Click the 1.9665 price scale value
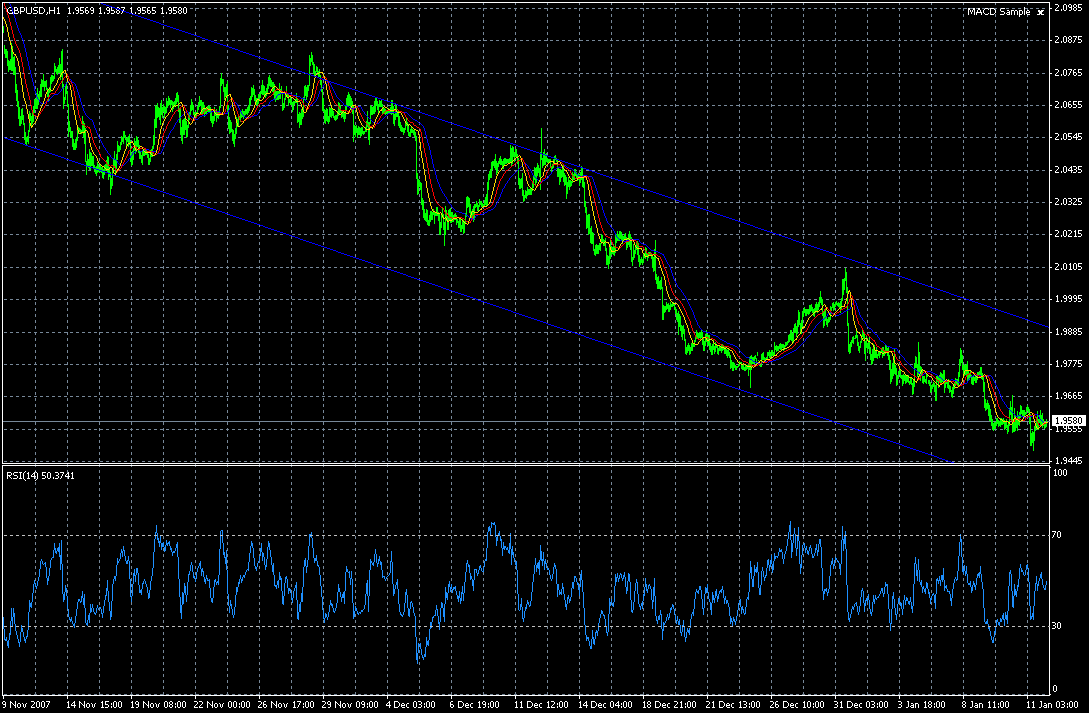1089x713 pixels. point(1068,396)
